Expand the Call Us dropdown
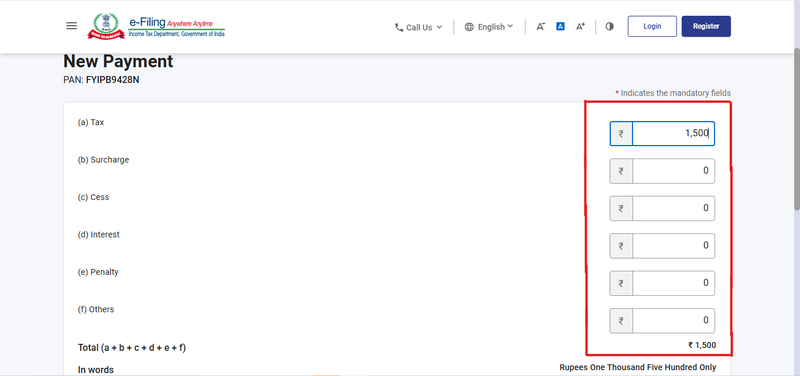The width and height of the screenshot is (800, 376). 419,28
